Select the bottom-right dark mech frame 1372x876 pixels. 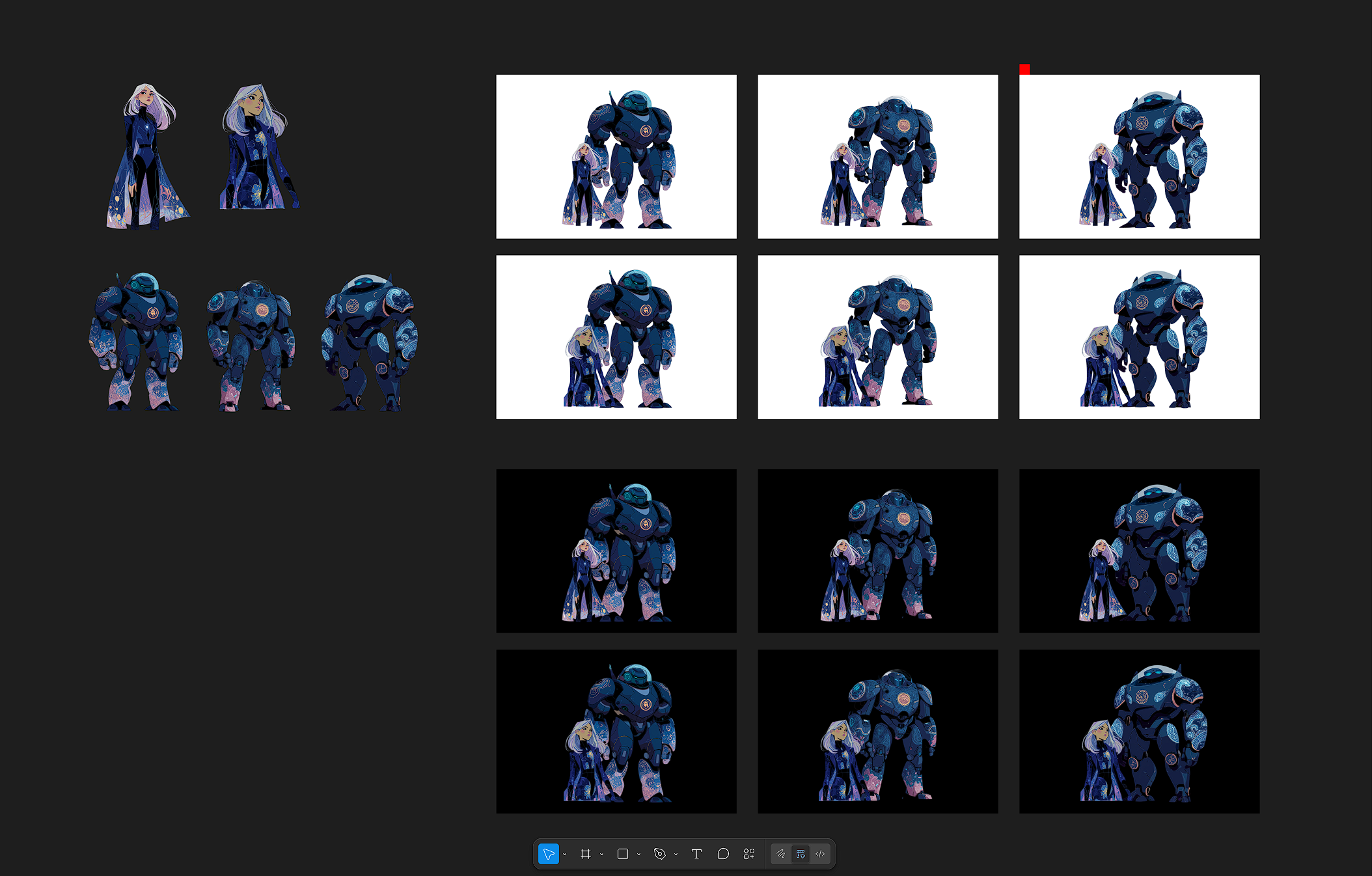(x=1138, y=730)
